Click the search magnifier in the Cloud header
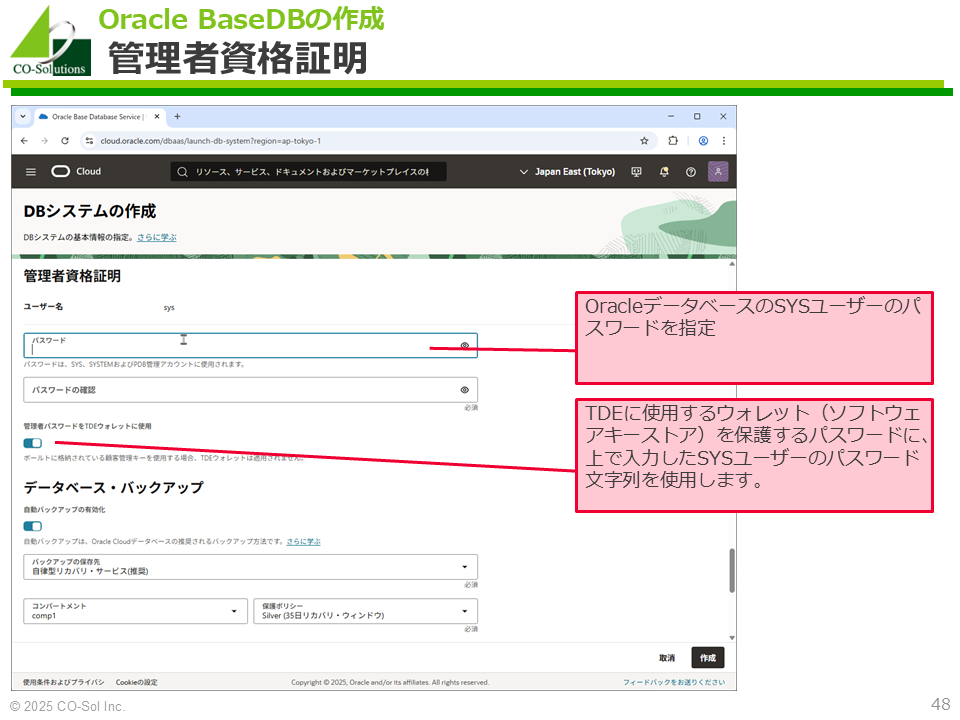The image size is (960, 720). pos(182,172)
